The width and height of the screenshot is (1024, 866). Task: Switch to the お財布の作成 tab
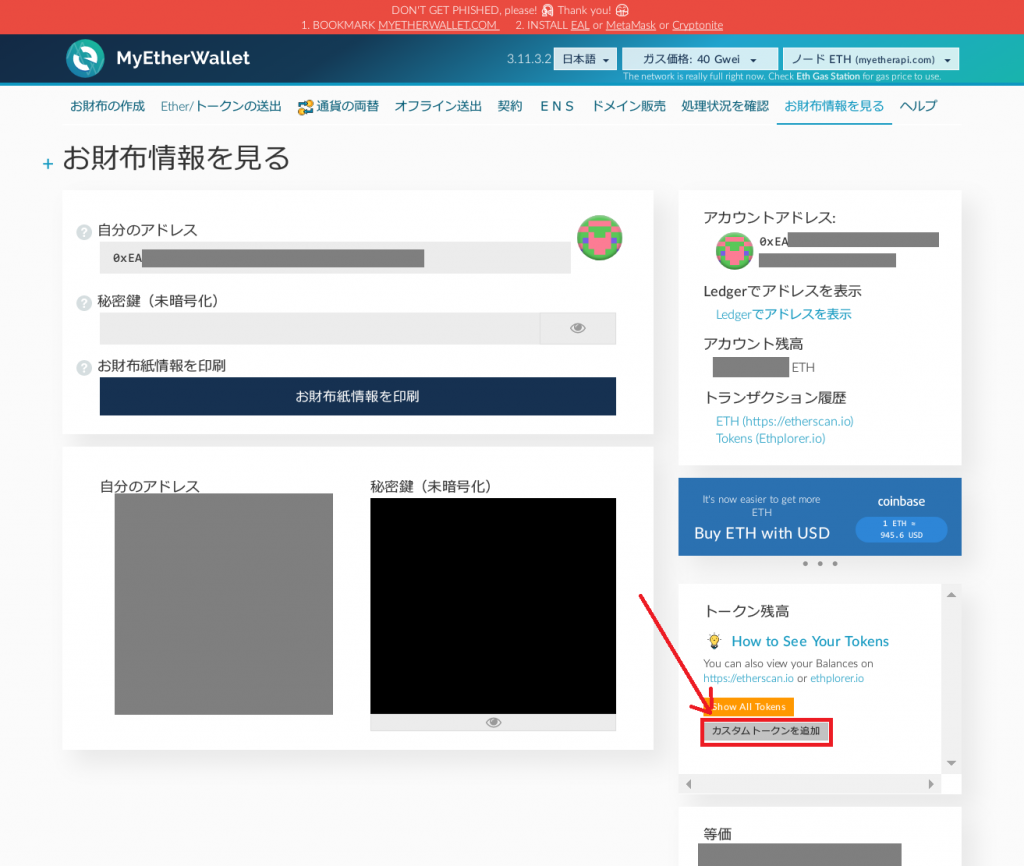[107, 105]
